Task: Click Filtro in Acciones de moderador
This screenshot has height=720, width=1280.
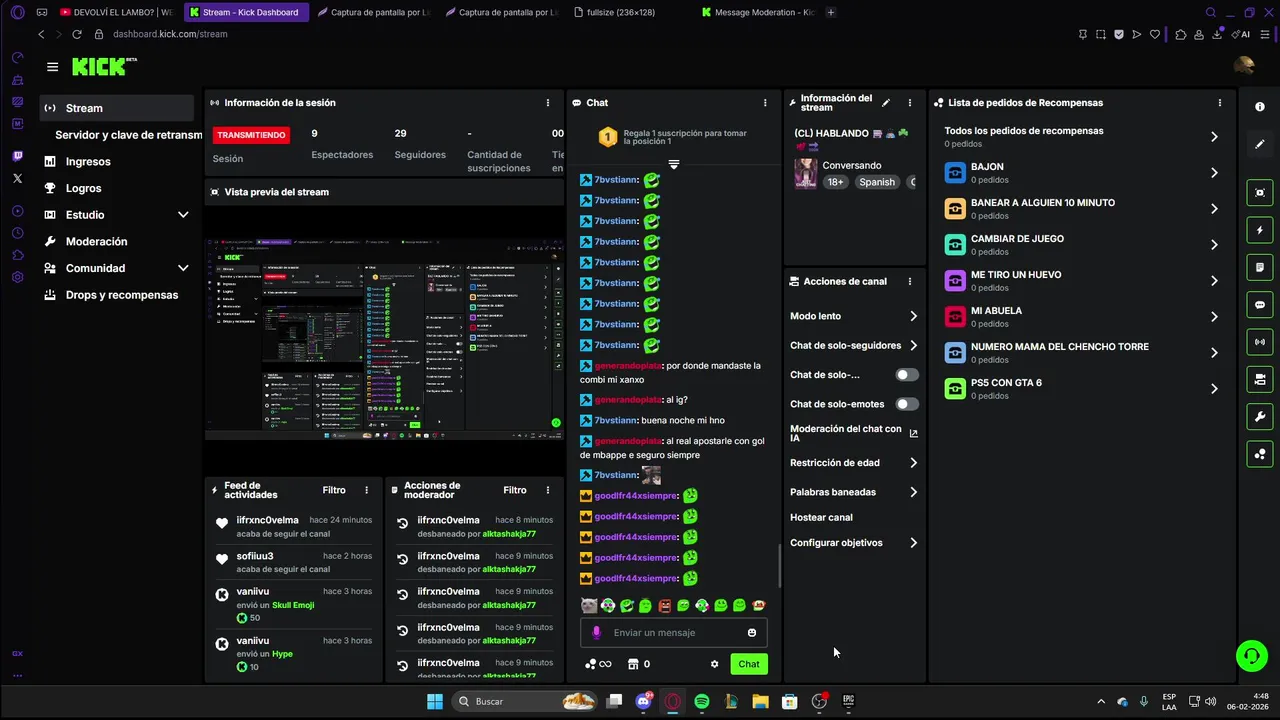Action: [x=515, y=490]
